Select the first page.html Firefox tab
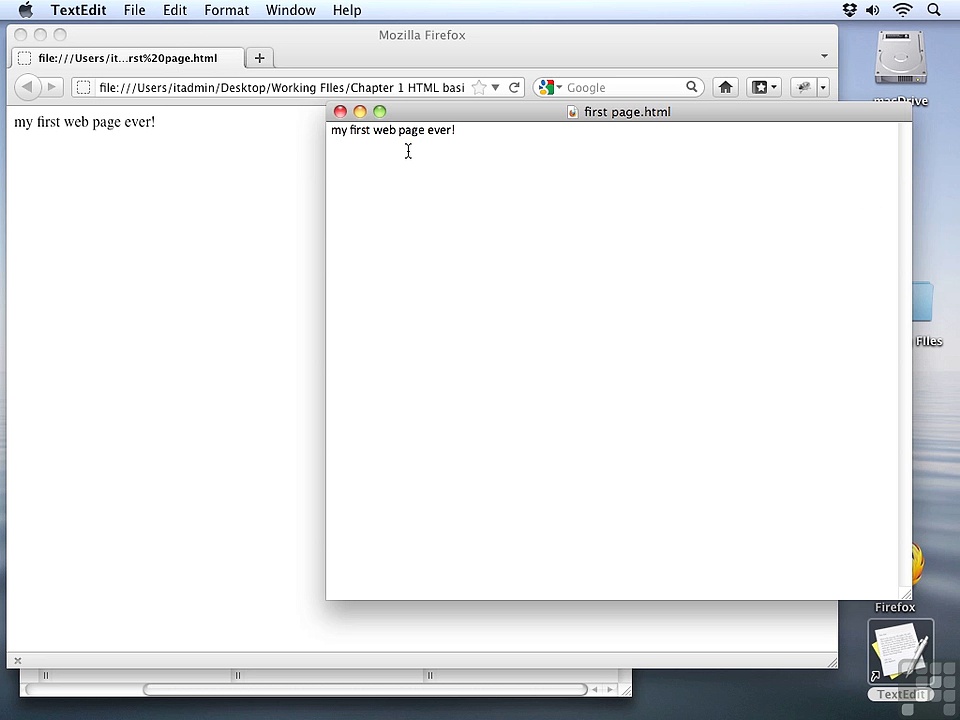The height and width of the screenshot is (720, 960). pos(127,58)
